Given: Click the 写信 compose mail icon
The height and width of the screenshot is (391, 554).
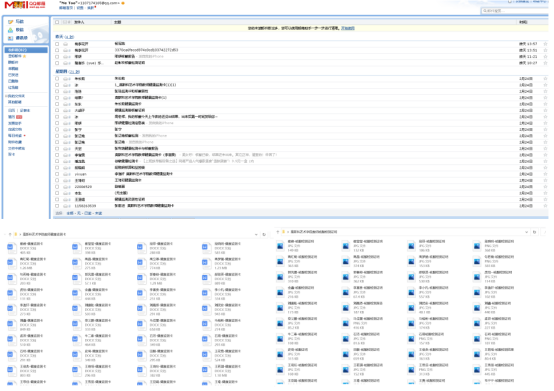Looking at the screenshot, I should 11,22.
